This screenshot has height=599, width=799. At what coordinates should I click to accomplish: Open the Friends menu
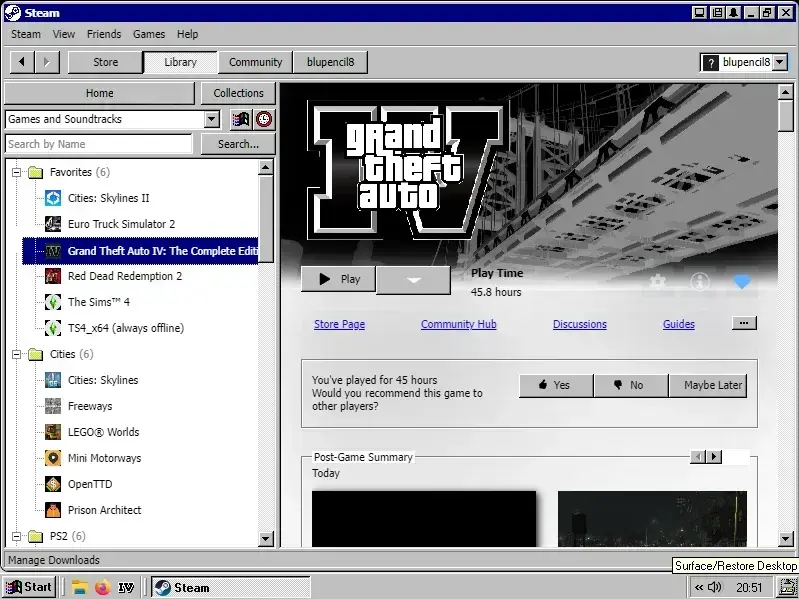(x=104, y=34)
